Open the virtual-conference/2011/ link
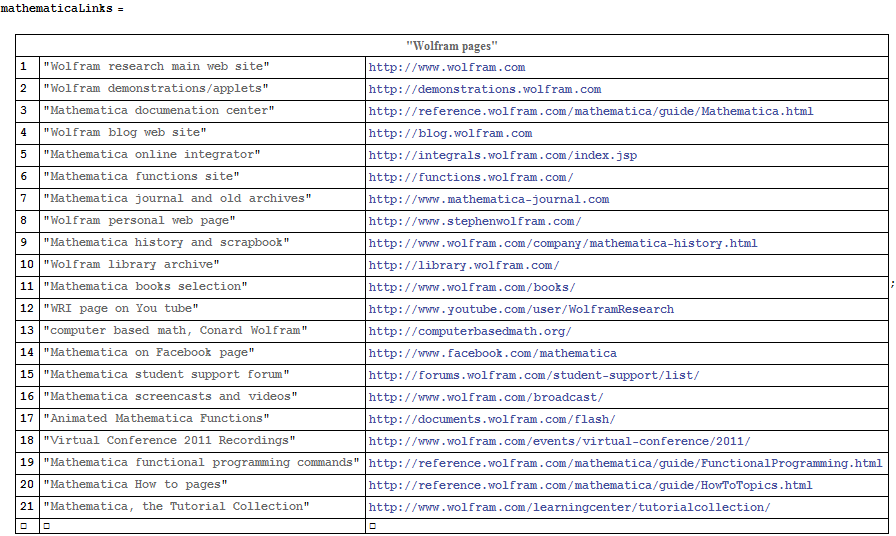Image resolution: width=896 pixels, height=536 pixels. coord(559,442)
